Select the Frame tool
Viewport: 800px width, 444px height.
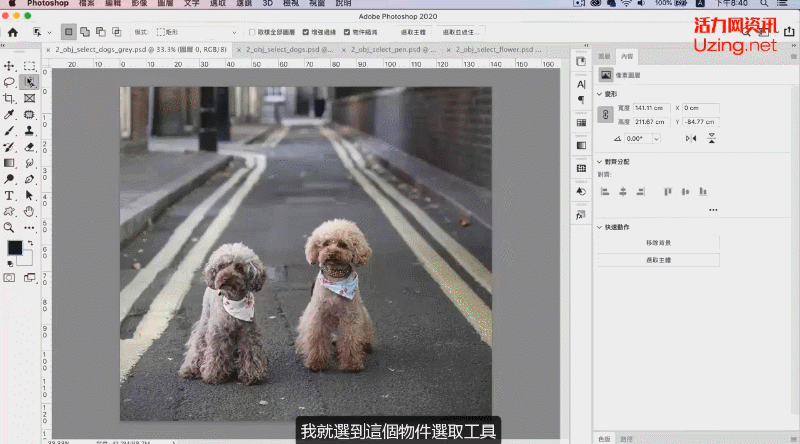[x=30, y=98]
